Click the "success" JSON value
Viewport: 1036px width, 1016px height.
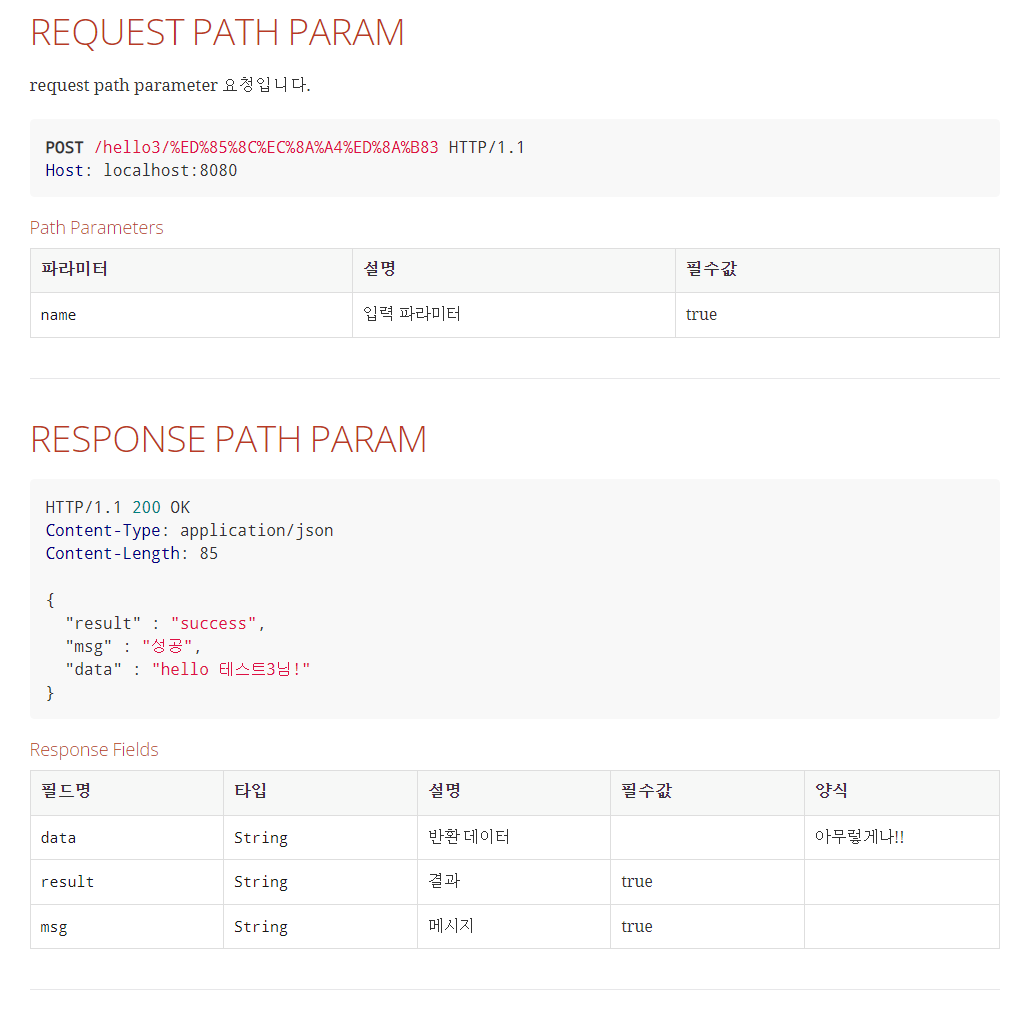[x=213, y=624]
